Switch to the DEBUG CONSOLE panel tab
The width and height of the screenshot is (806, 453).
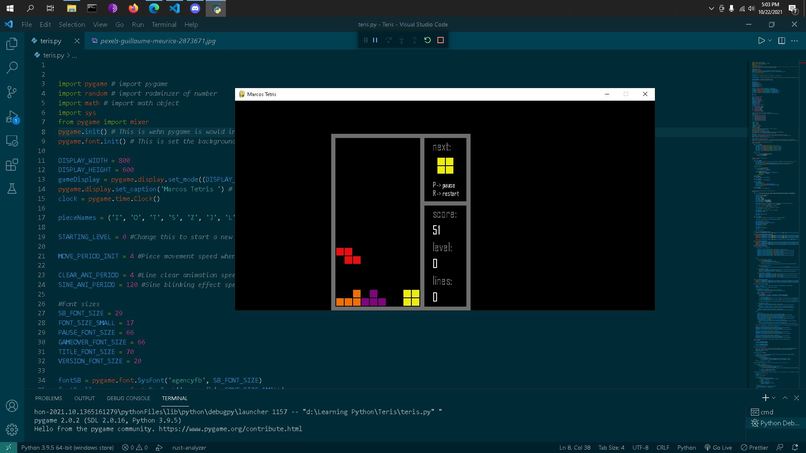[x=128, y=398]
